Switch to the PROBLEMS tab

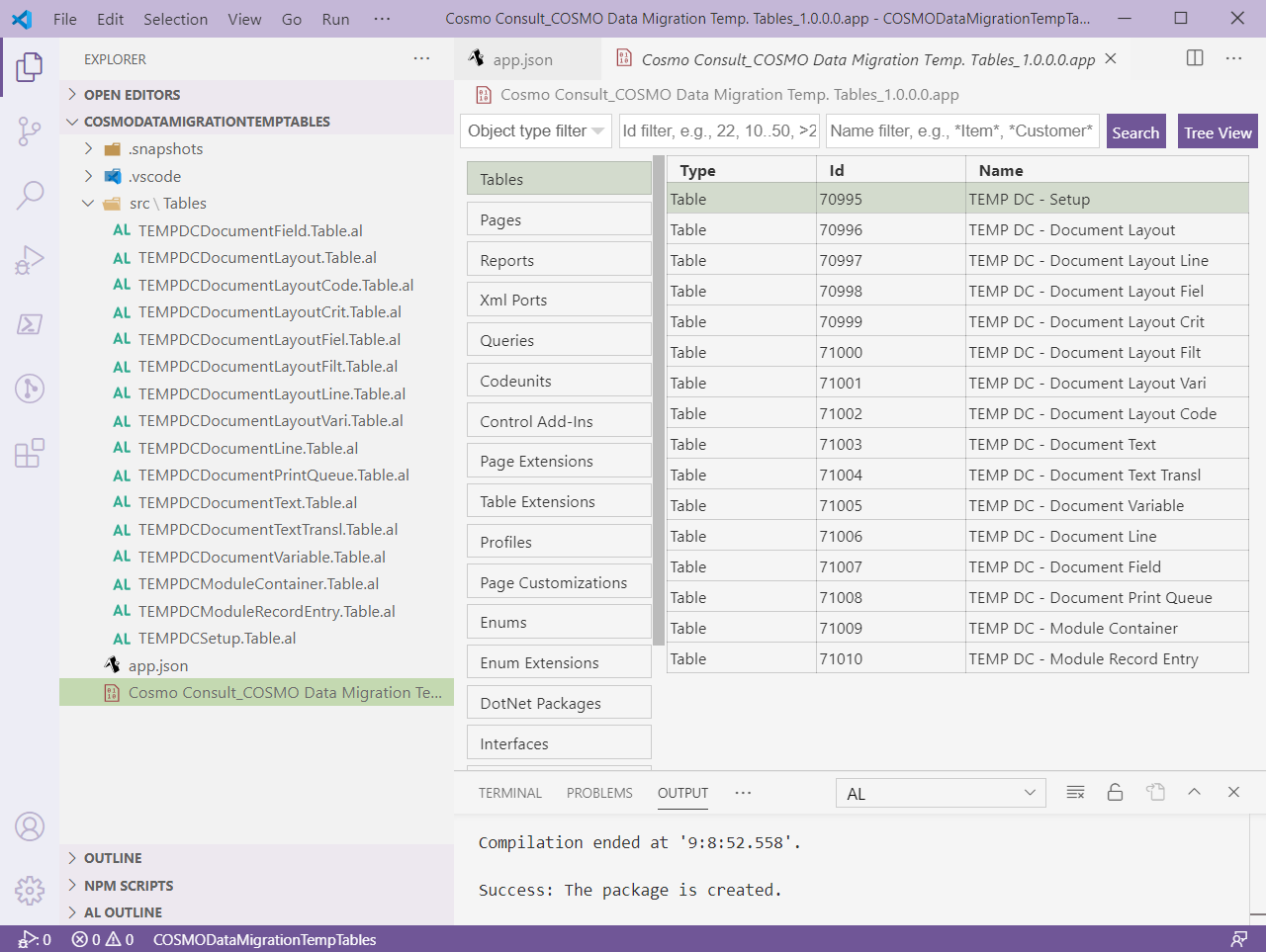click(x=598, y=793)
